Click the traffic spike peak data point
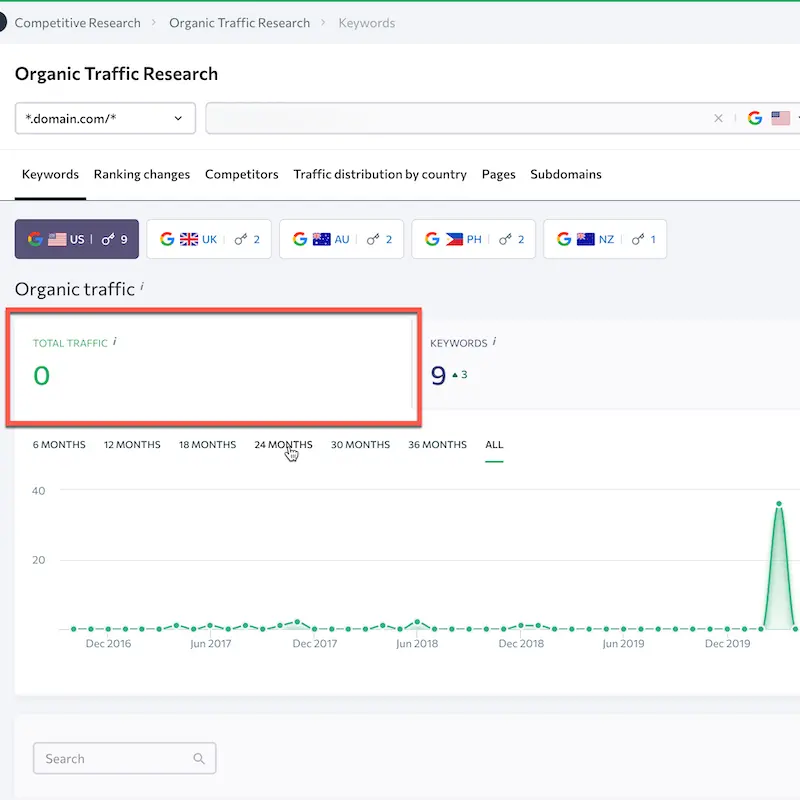 tap(779, 504)
